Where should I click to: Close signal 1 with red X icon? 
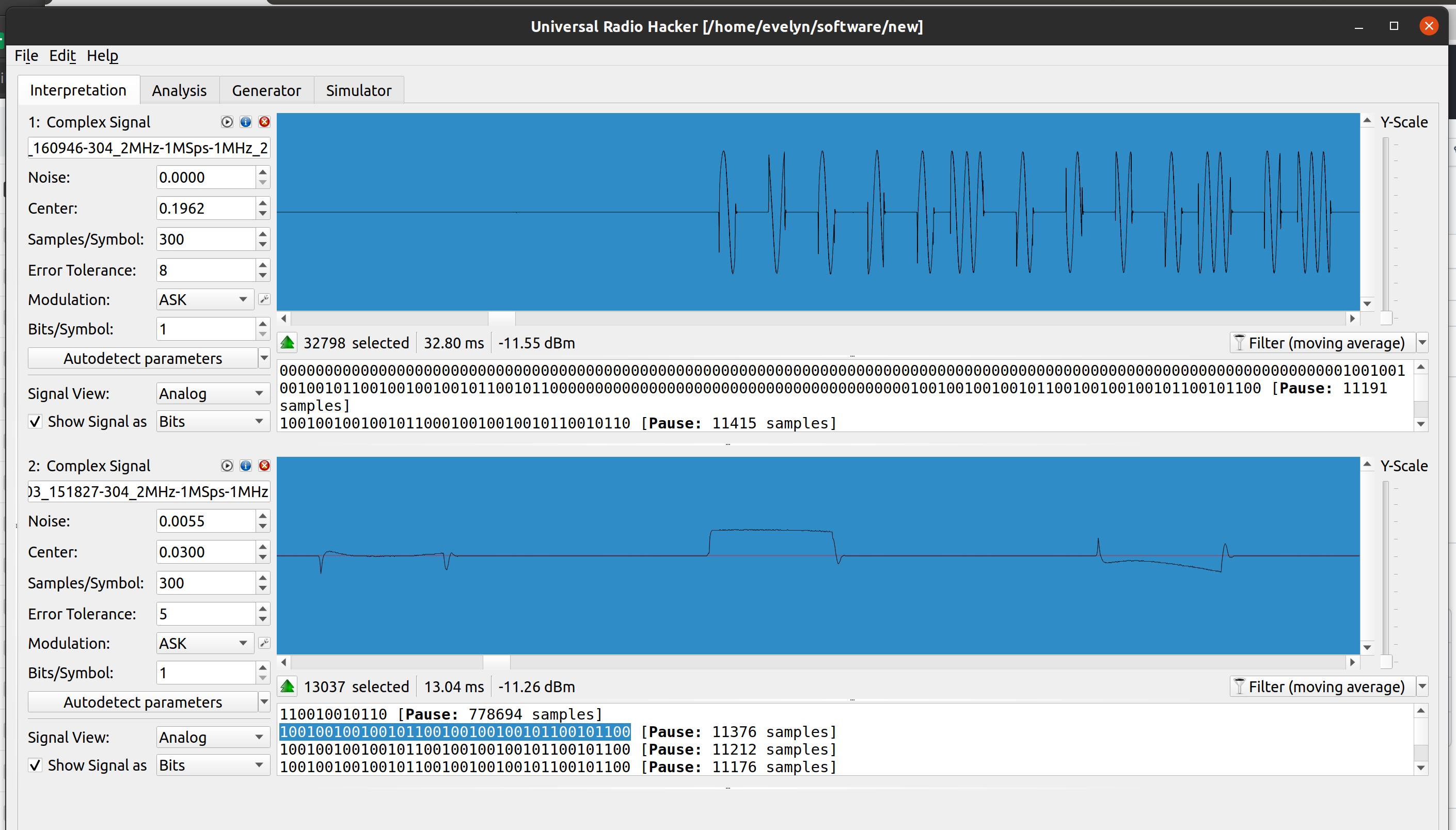pyautogui.click(x=264, y=121)
